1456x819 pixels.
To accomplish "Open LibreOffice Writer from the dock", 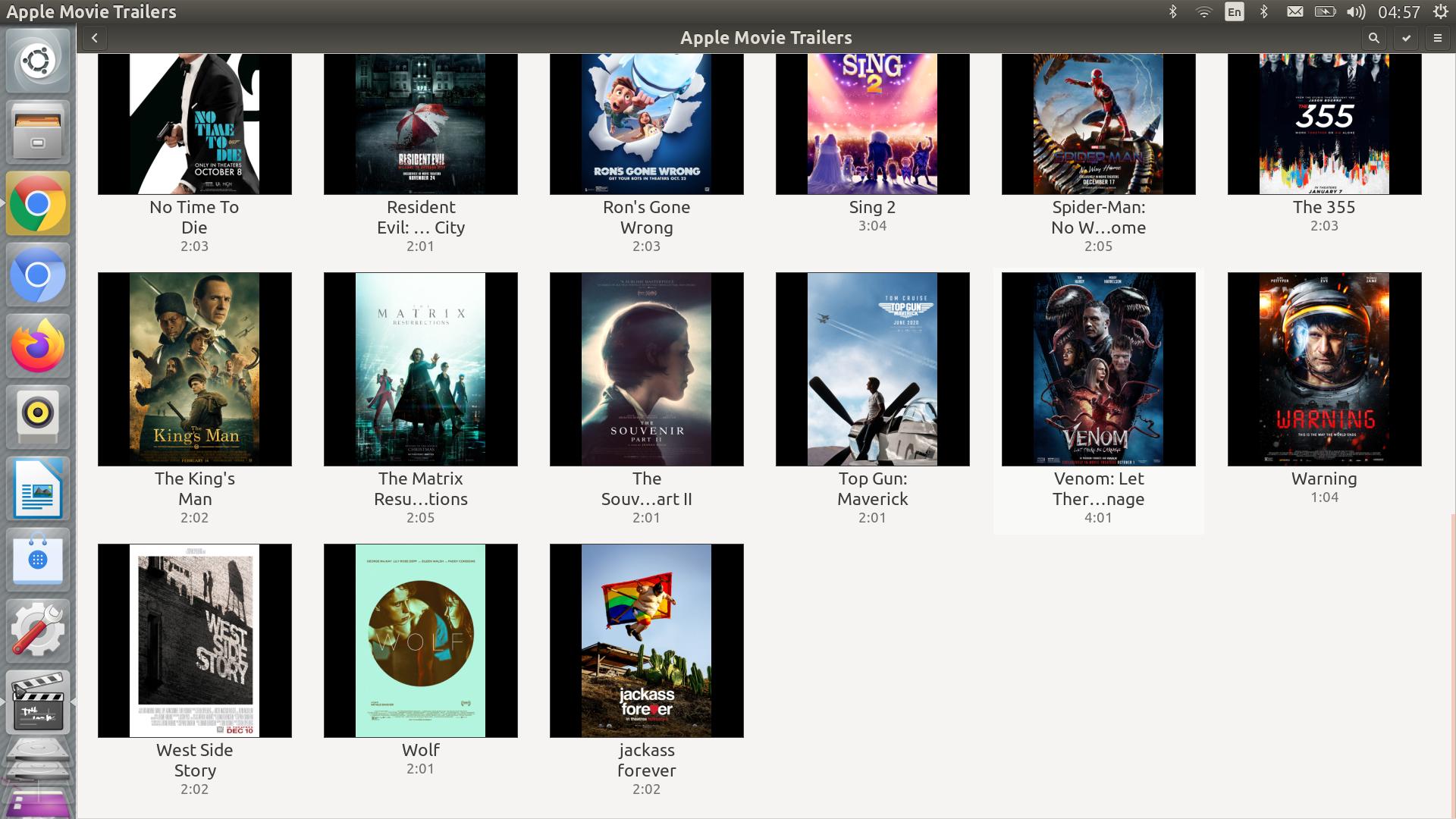I will click(38, 488).
